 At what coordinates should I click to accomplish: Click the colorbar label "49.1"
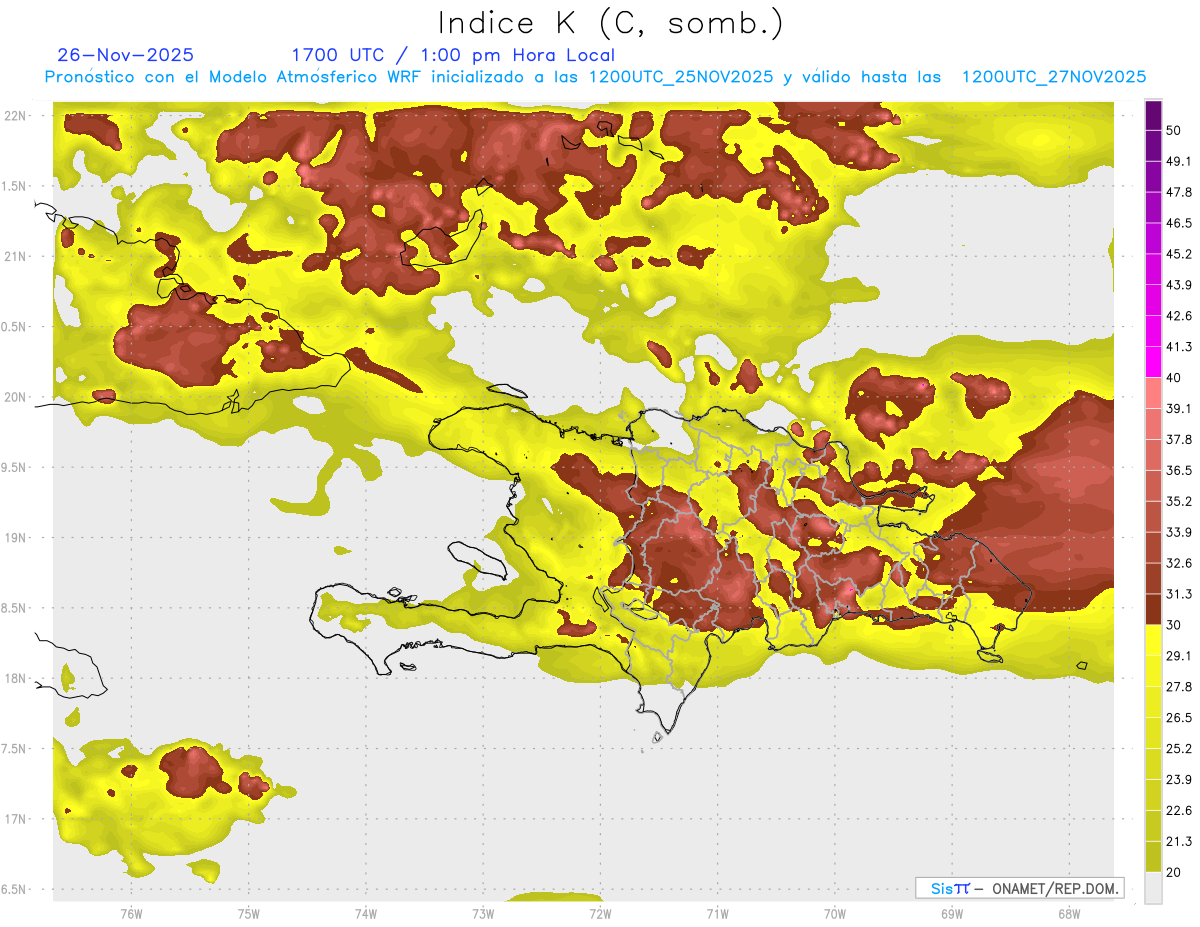pos(1180,161)
